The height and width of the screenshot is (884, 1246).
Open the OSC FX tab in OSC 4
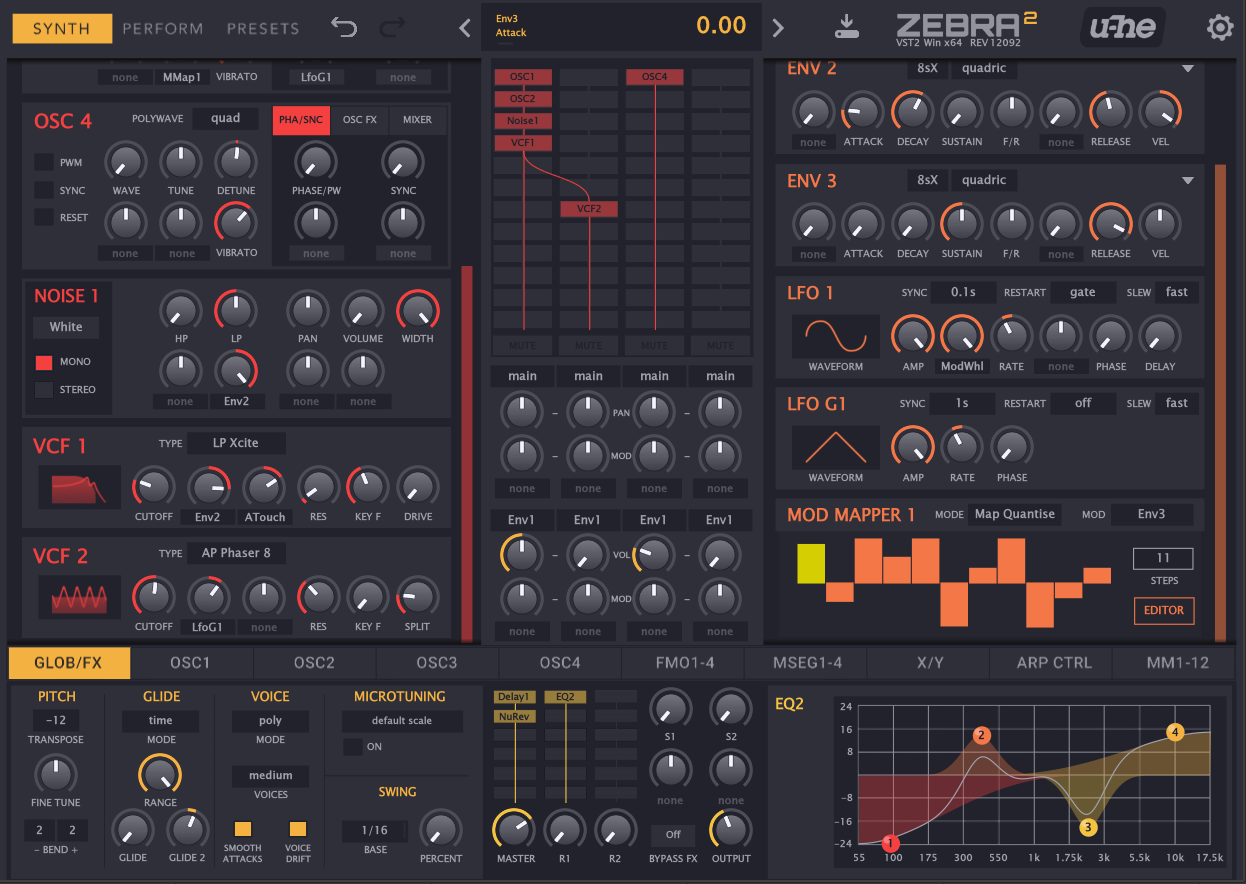point(359,120)
